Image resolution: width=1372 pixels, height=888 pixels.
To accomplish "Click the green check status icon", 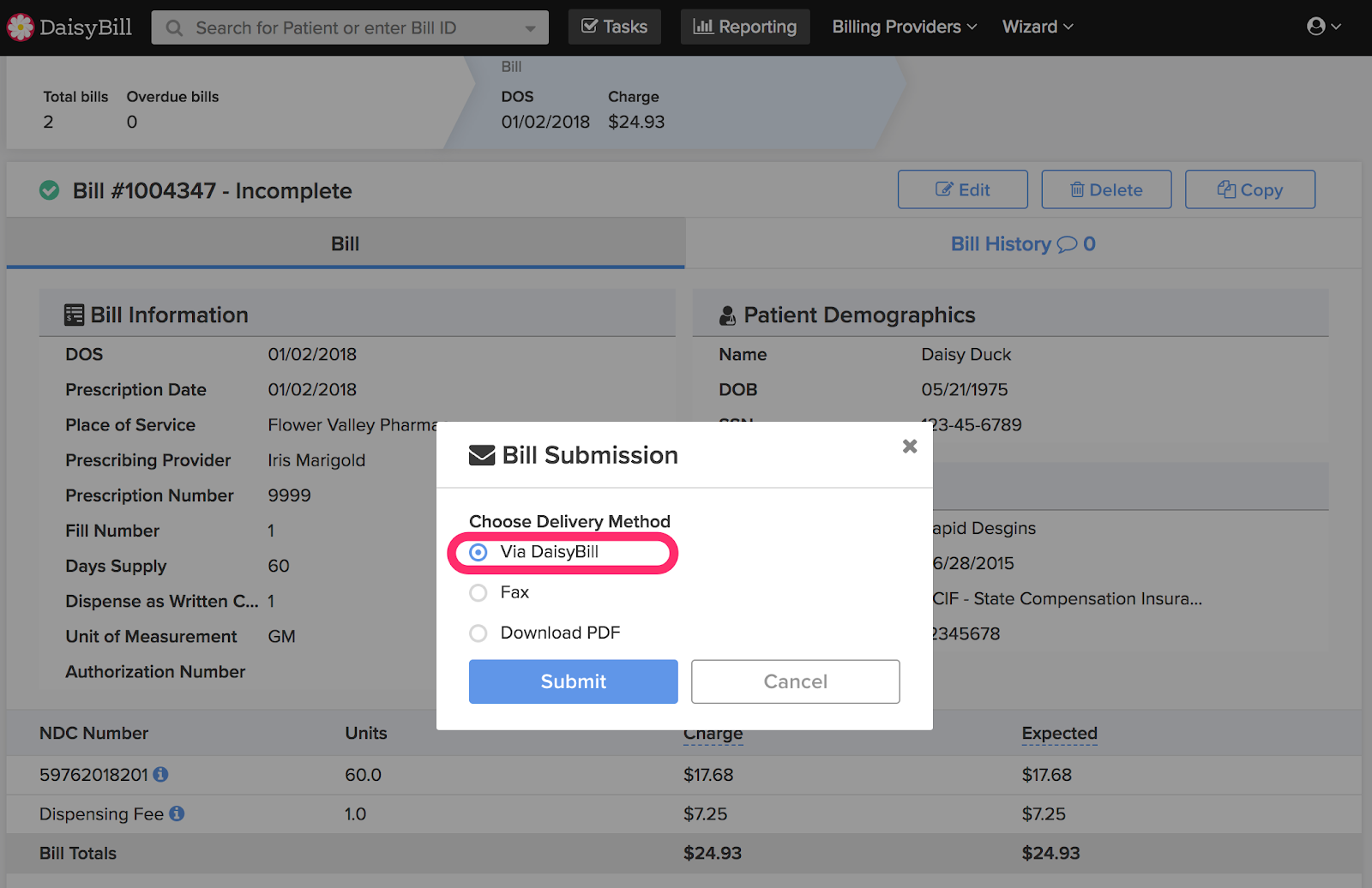I will coord(50,190).
